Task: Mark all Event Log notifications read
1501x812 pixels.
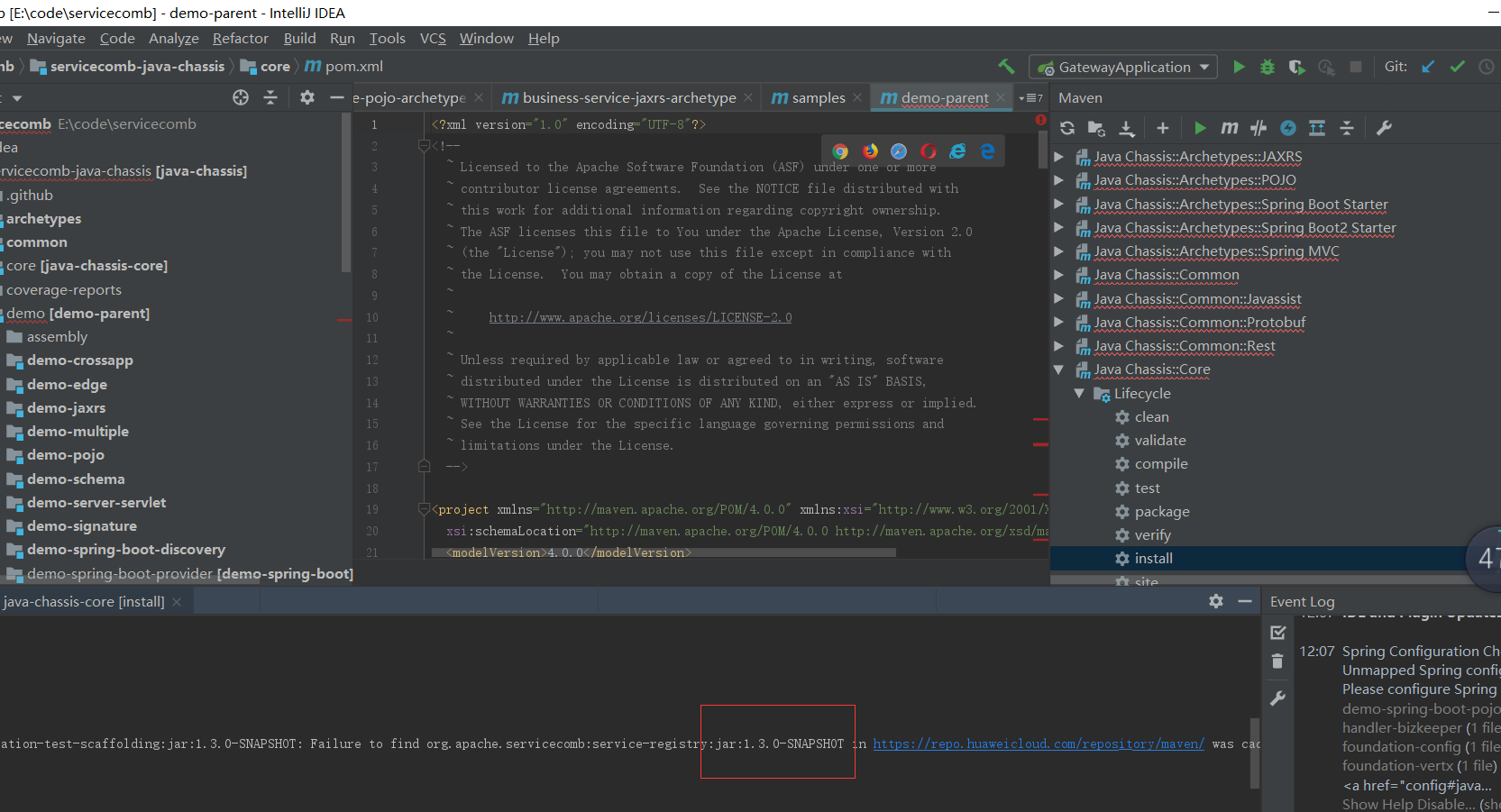Action: click(x=1278, y=633)
